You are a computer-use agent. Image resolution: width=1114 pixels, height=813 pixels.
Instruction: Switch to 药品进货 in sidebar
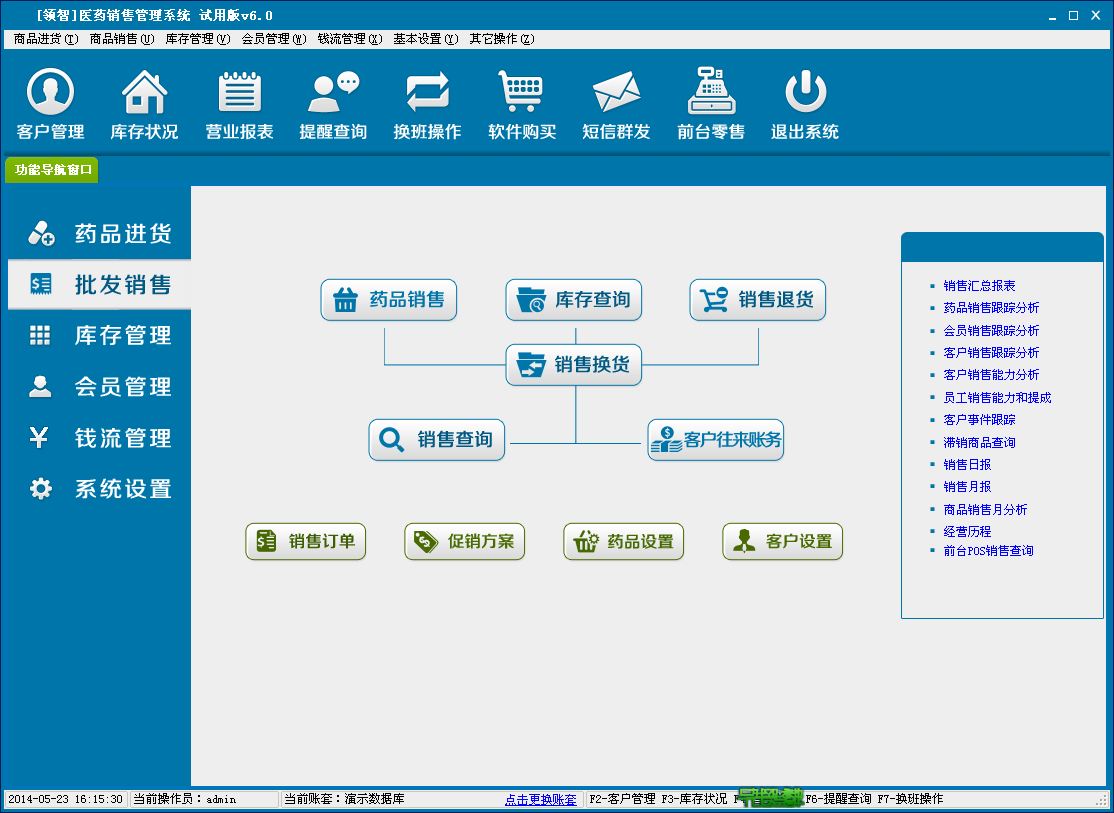pos(99,234)
